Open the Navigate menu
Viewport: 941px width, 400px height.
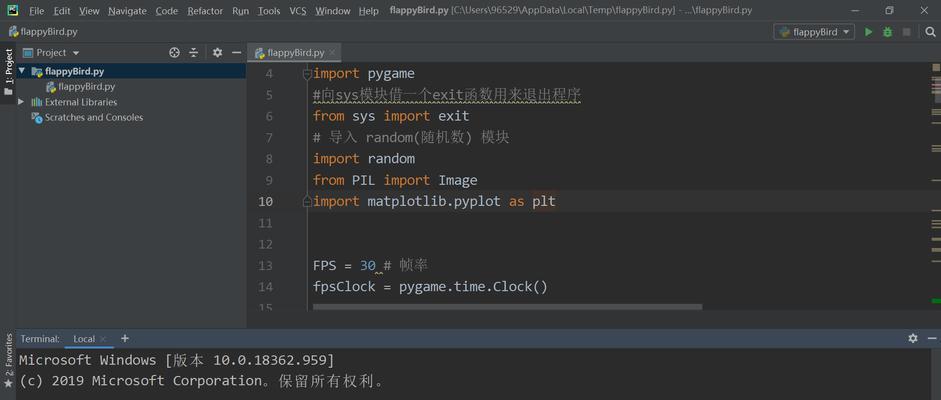(127, 11)
